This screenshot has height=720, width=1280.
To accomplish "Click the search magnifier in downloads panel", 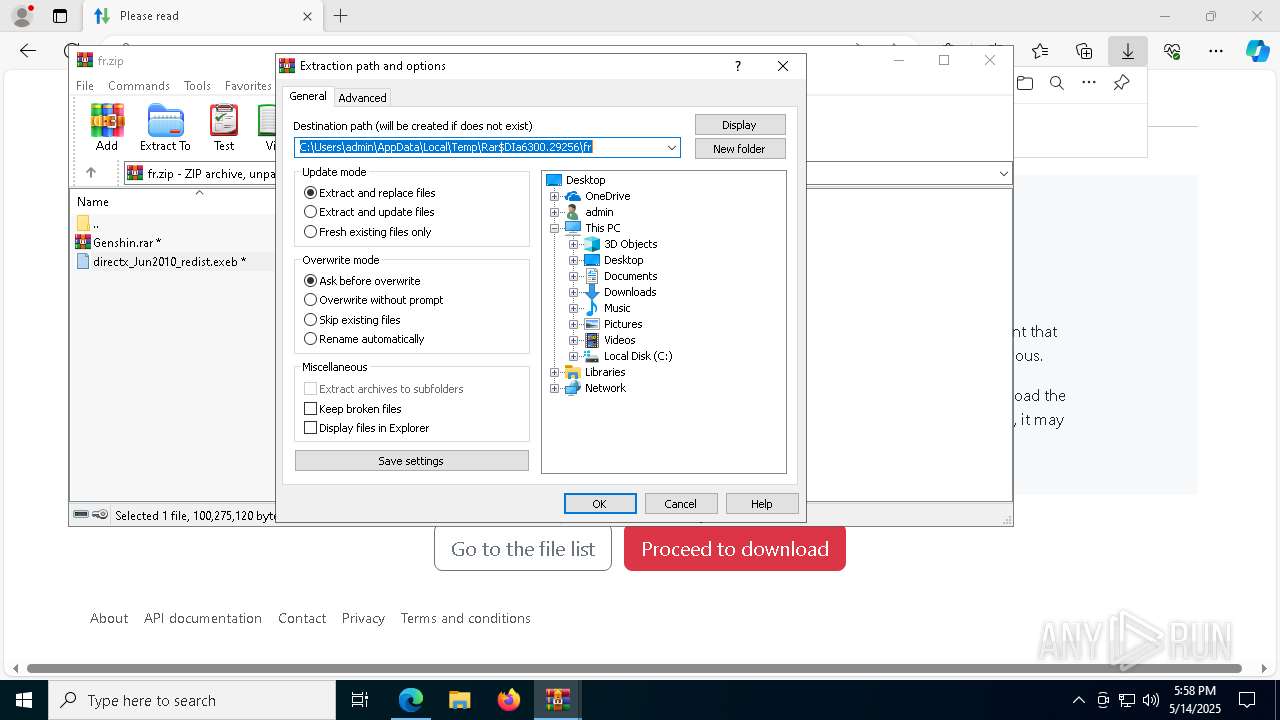I will [1056, 83].
